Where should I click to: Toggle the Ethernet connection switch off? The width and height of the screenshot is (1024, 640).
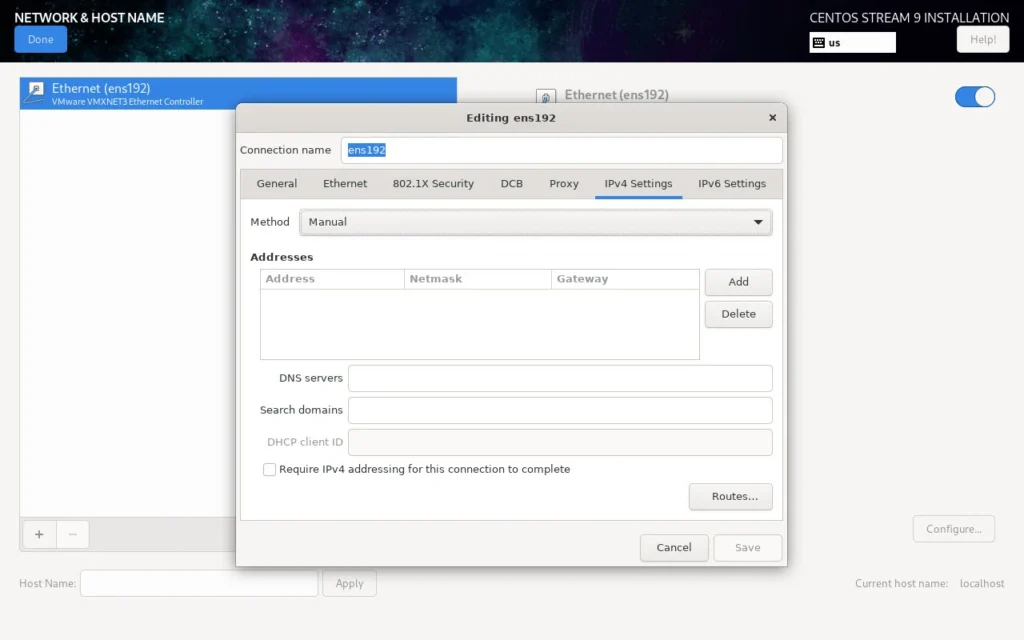click(x=974, y=96)
